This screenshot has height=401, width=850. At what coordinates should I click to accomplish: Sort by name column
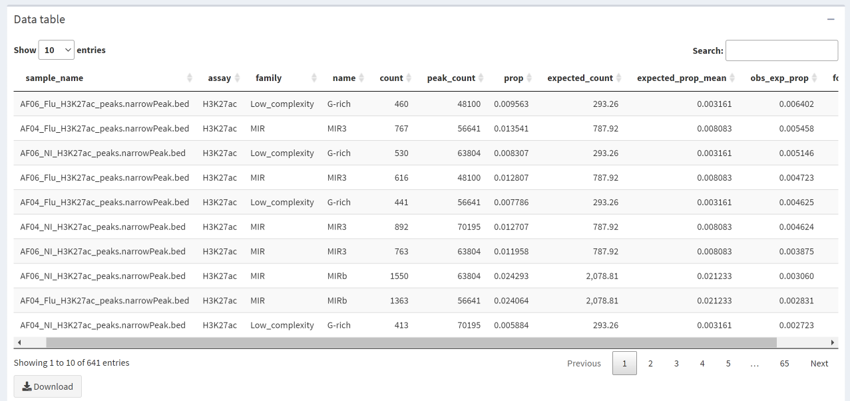pos(345,78)
